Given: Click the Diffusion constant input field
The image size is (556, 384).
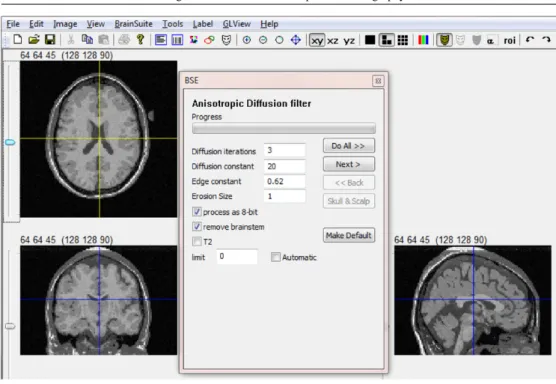Looking at the screenshot, I should point(284,166).
